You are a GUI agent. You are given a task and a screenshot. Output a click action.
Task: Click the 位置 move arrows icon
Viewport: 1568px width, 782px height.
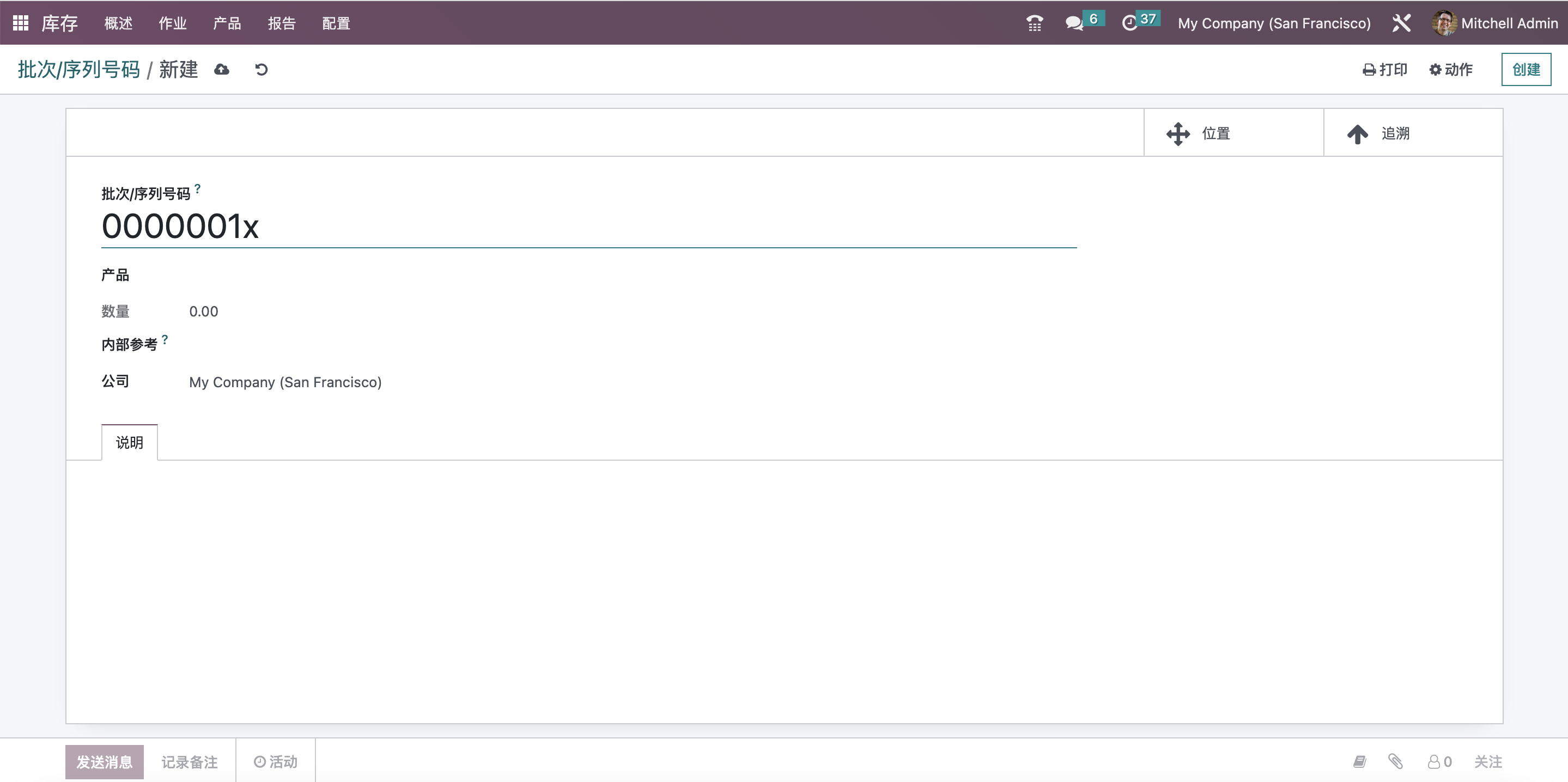point(1178,133)
